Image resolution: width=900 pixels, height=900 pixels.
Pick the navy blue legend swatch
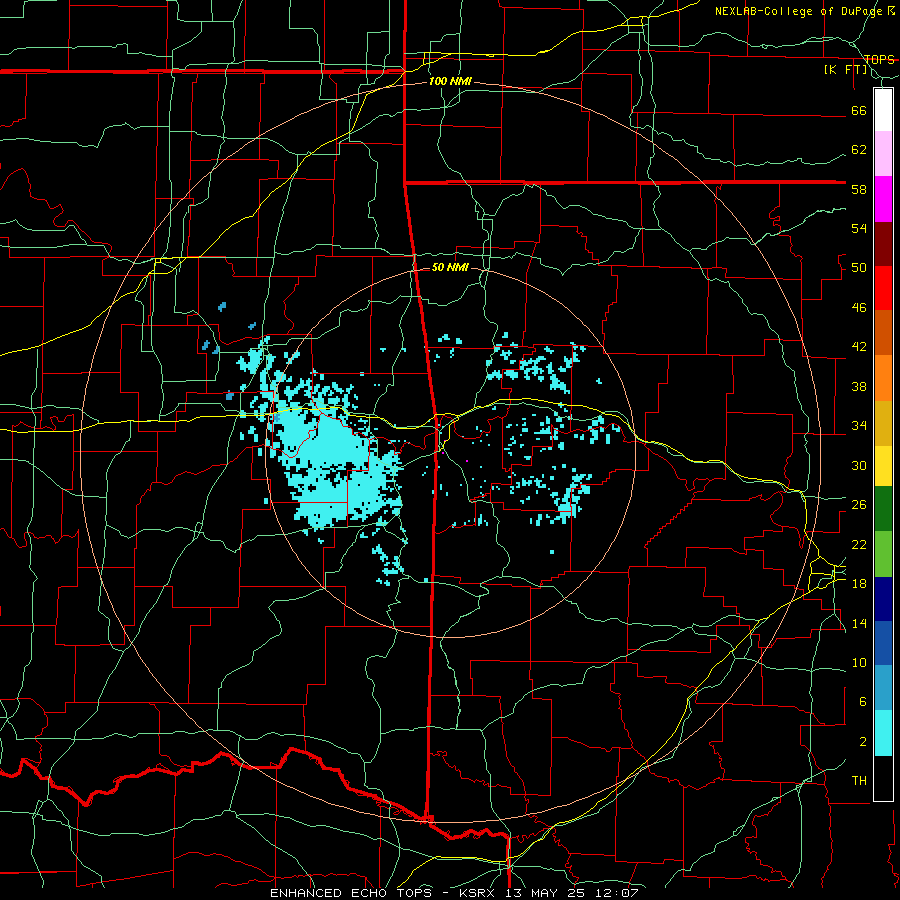883,599
